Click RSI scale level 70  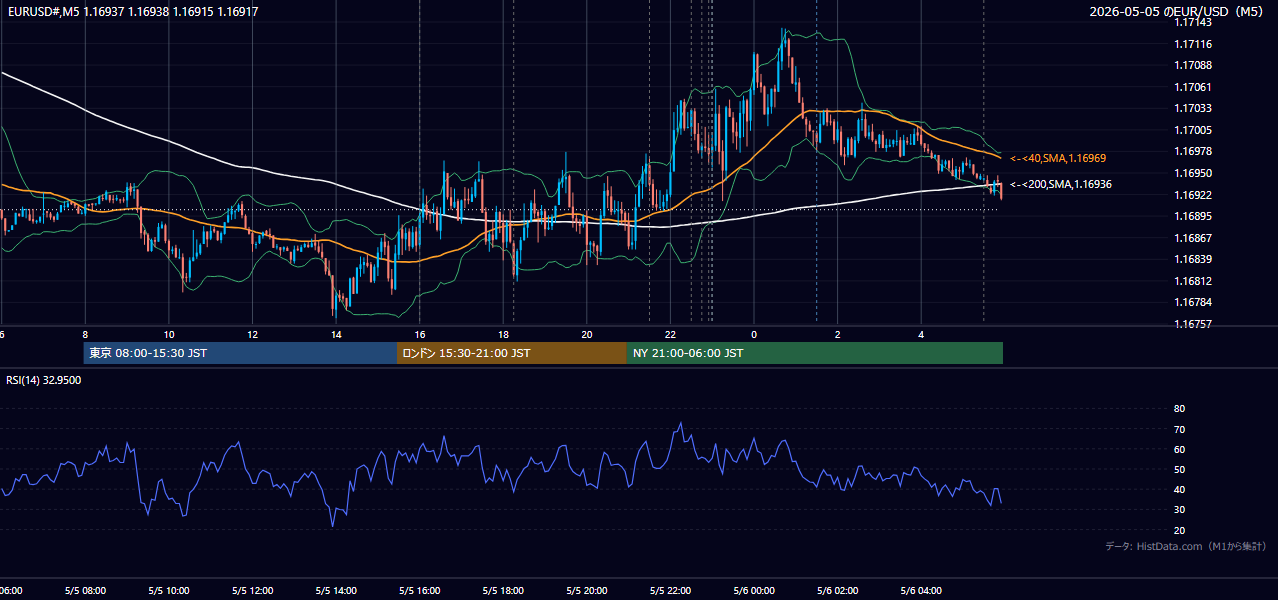[1180, 429]
